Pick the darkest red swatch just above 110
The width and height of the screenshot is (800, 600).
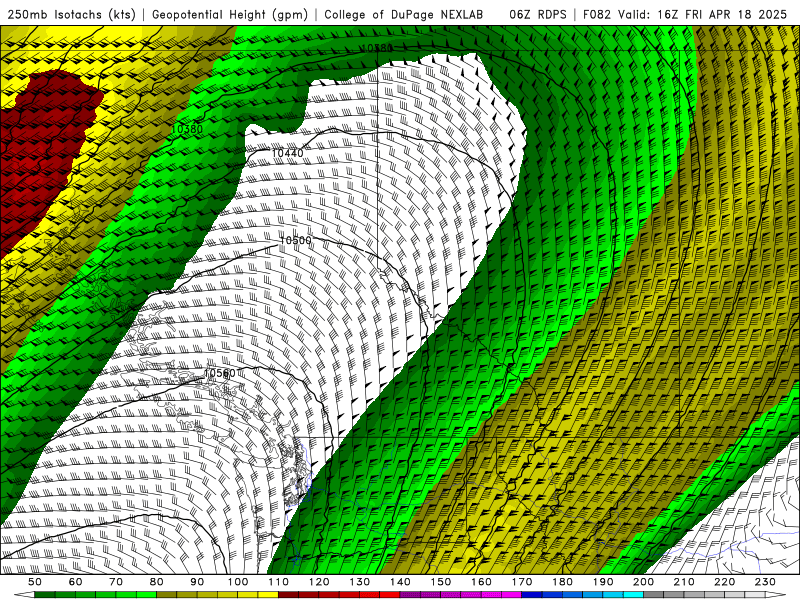coord(288,595)
